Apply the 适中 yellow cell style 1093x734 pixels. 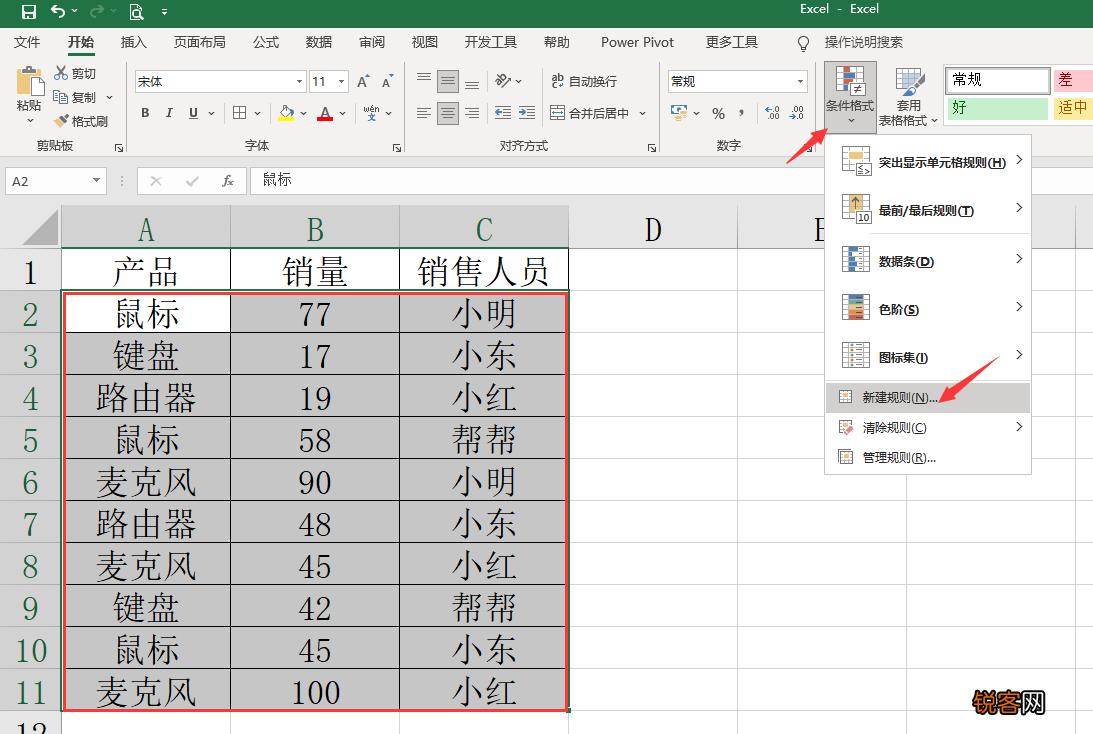(x=1073, y=107)
